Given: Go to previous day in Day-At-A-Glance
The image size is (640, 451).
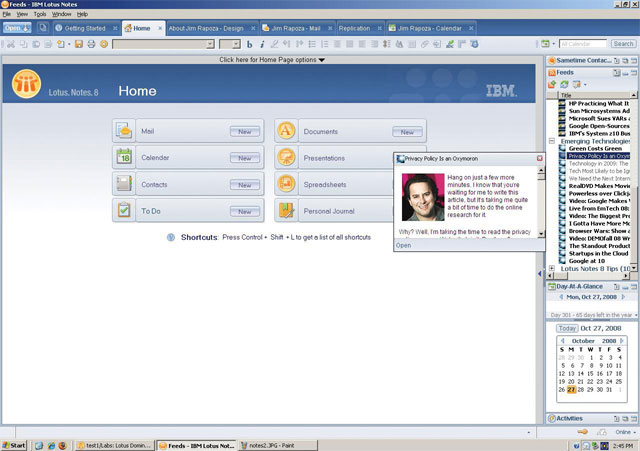Looking at the screenshot, I should coord(561,297).
